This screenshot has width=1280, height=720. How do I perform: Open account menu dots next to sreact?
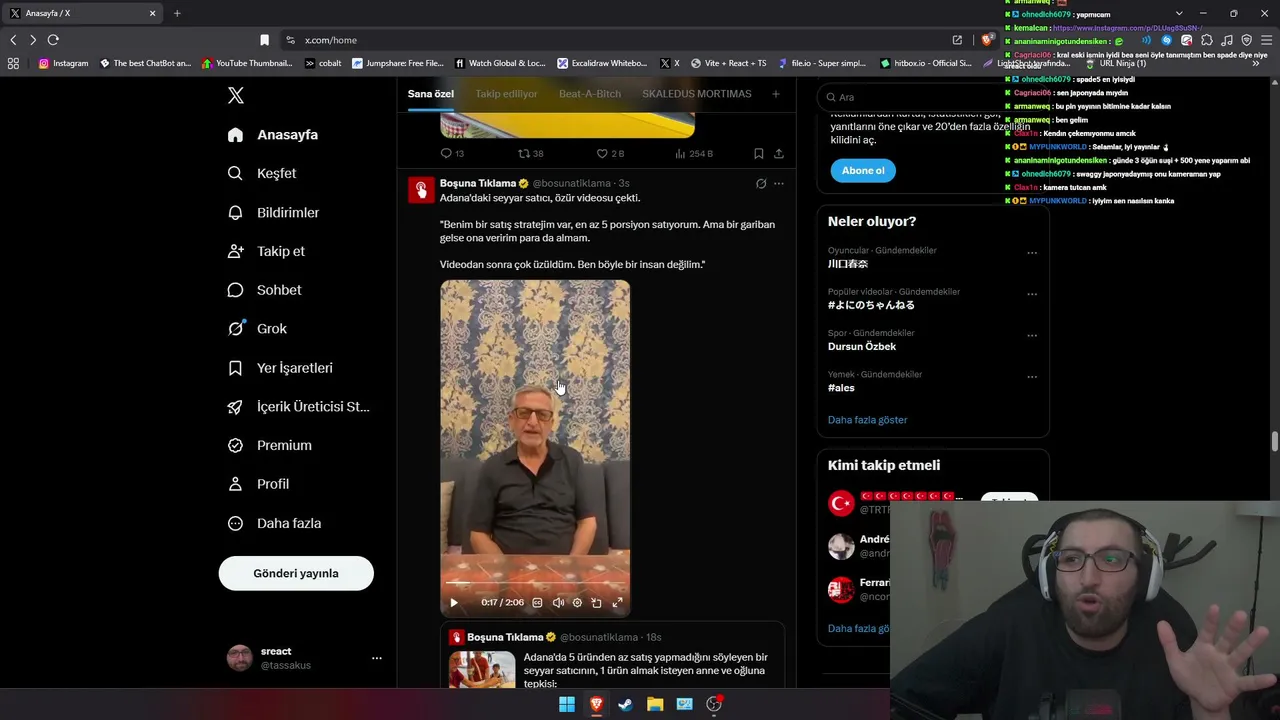point(377,658)
